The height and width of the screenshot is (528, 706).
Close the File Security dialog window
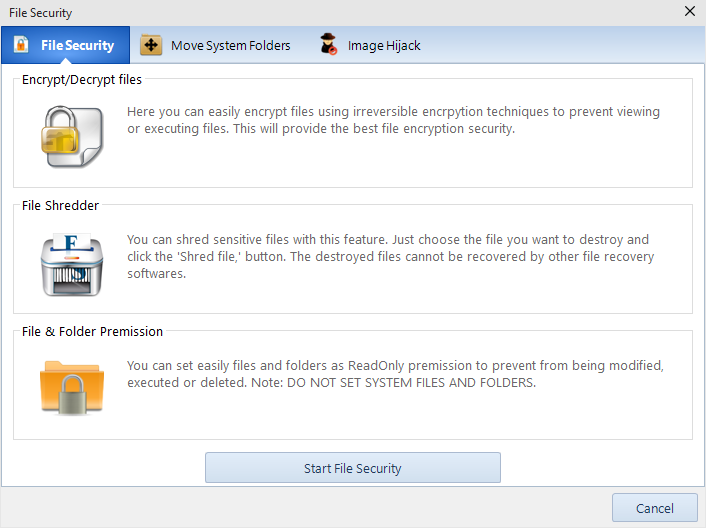[x=689, y=11]
